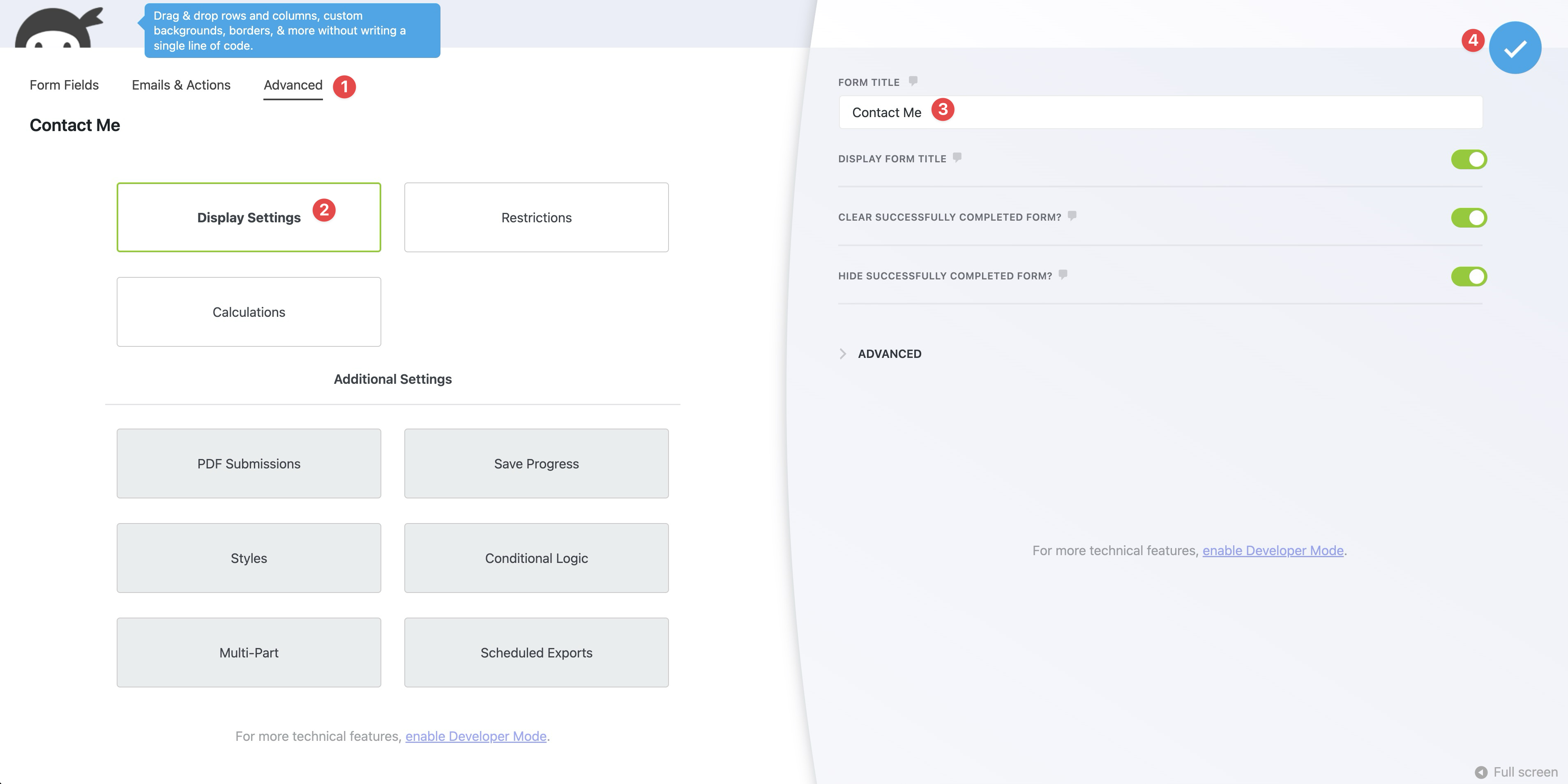Expand the Advanced section chevron

pyautogui.click(x=843, y=354)
